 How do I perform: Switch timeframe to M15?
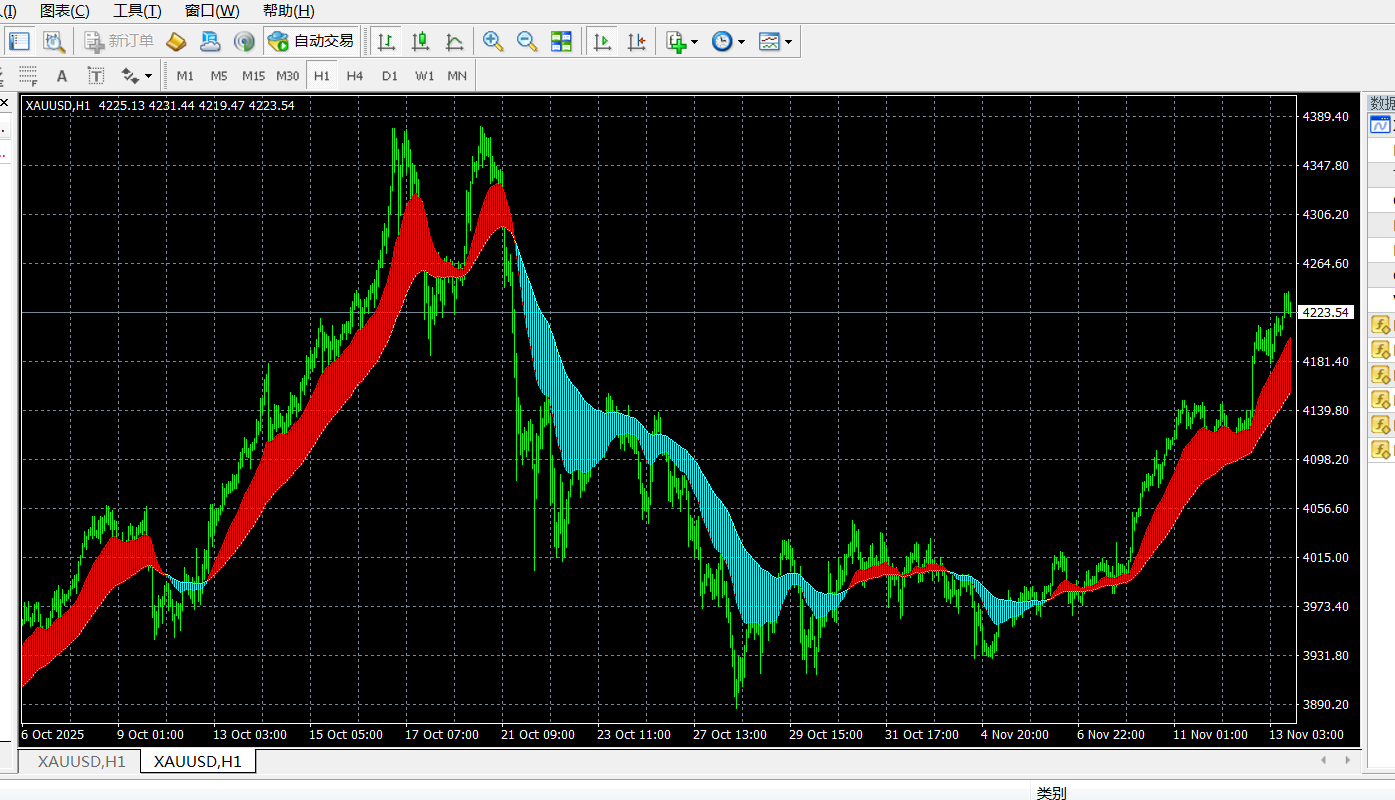tap(253, 76)
